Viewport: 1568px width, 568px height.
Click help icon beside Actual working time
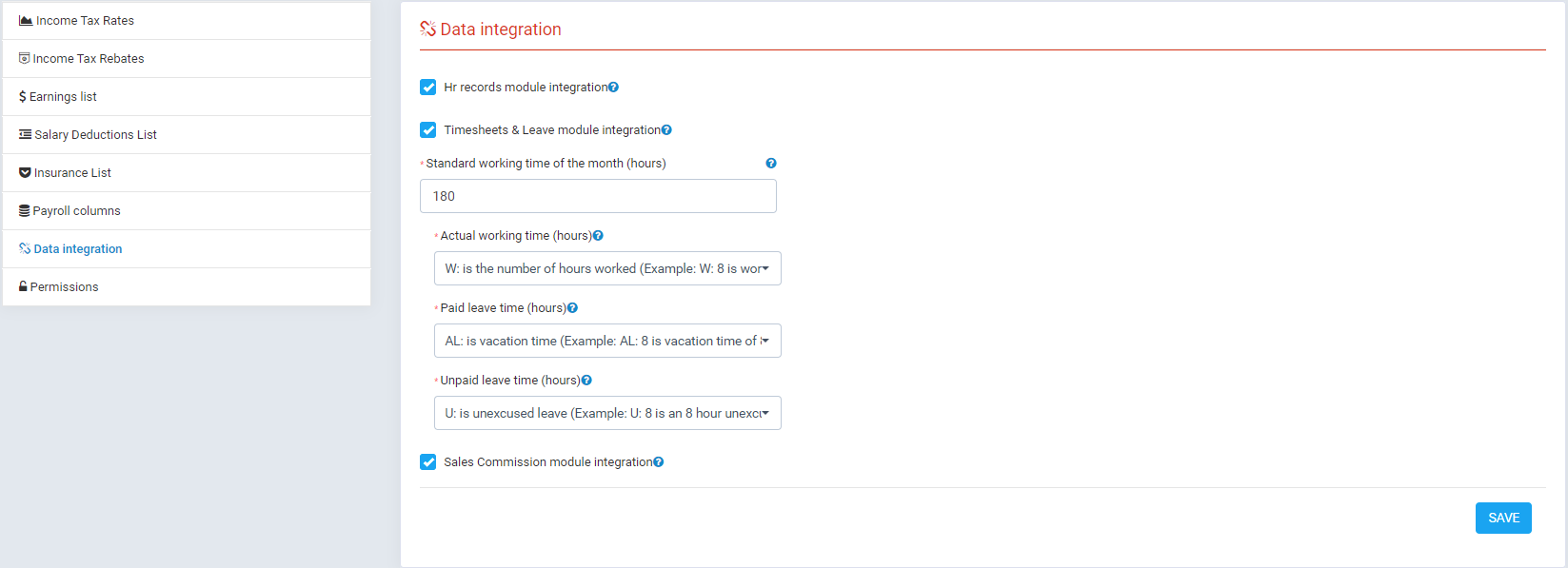[598, 236]
